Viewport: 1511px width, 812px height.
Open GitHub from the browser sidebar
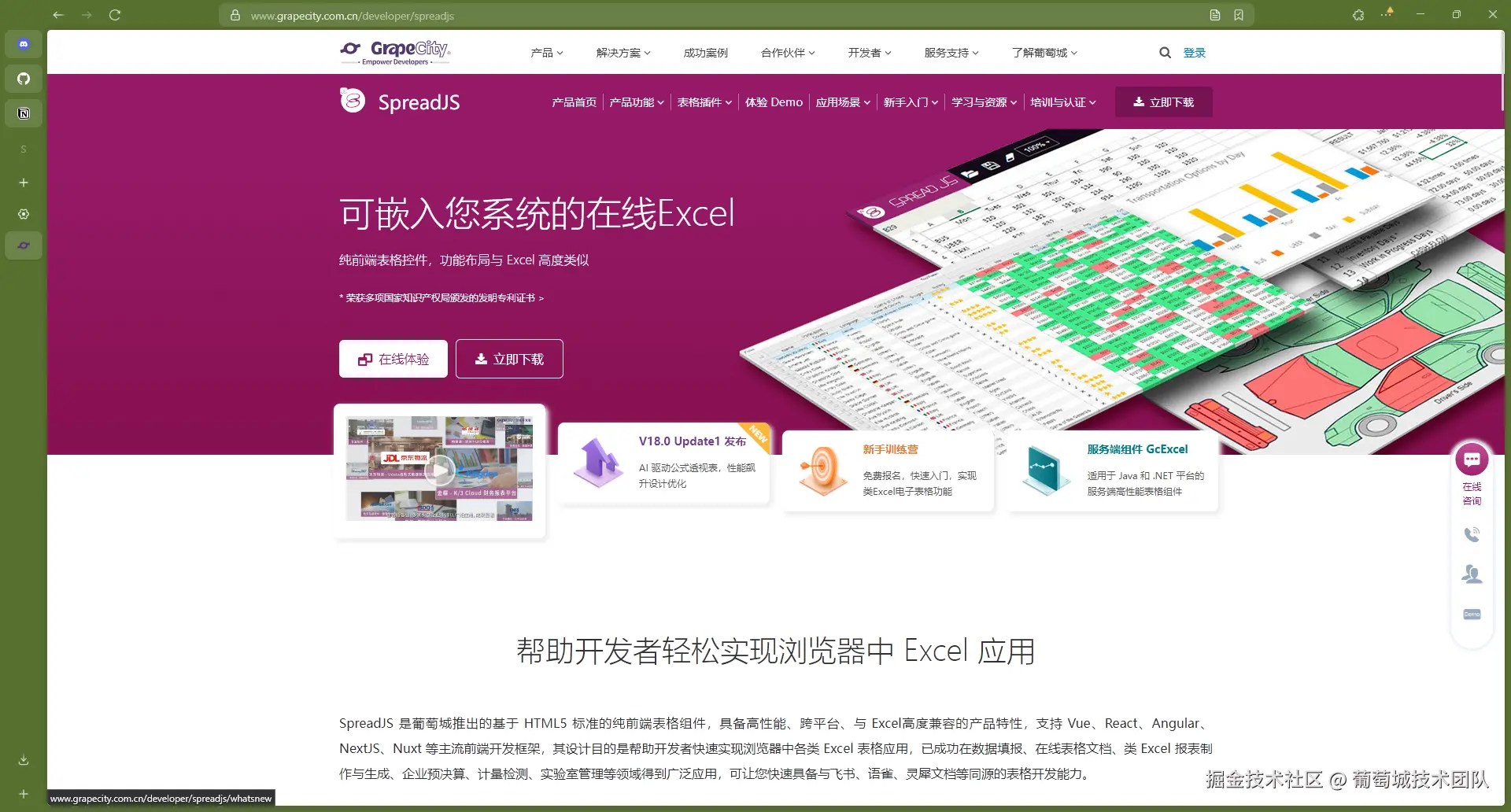click(24, 79)
